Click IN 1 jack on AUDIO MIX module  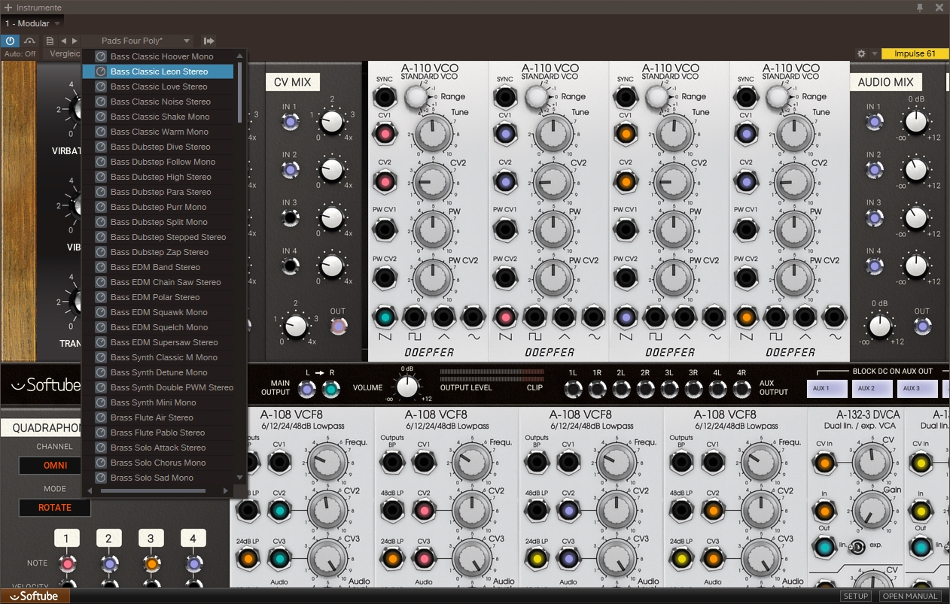click(x=874, y=122)
